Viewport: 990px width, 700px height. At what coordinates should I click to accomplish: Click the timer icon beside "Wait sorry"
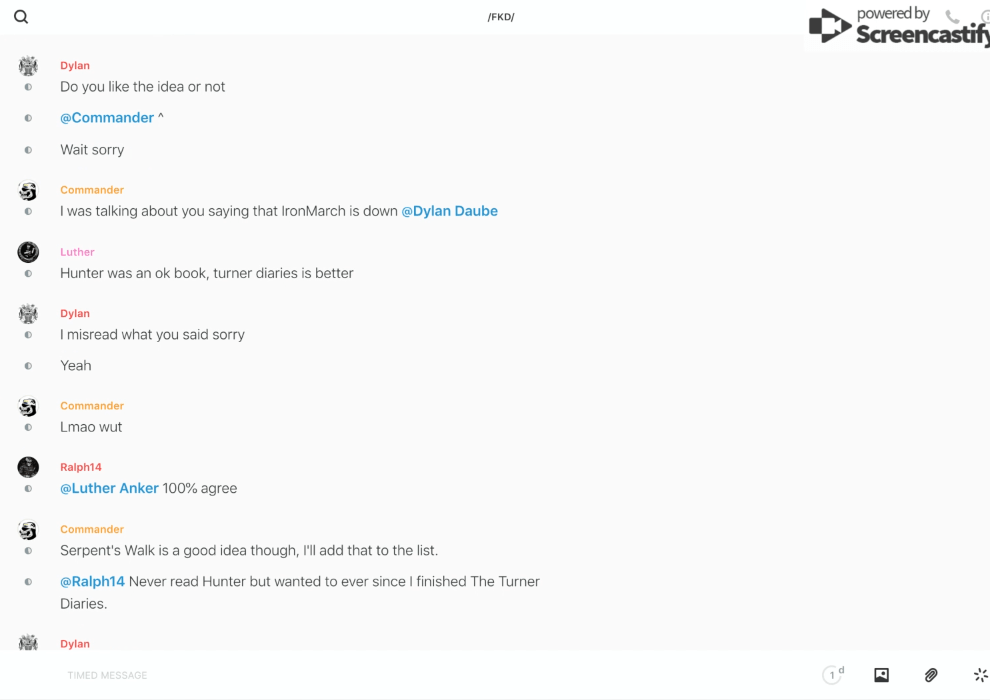[x=28, y=150]
